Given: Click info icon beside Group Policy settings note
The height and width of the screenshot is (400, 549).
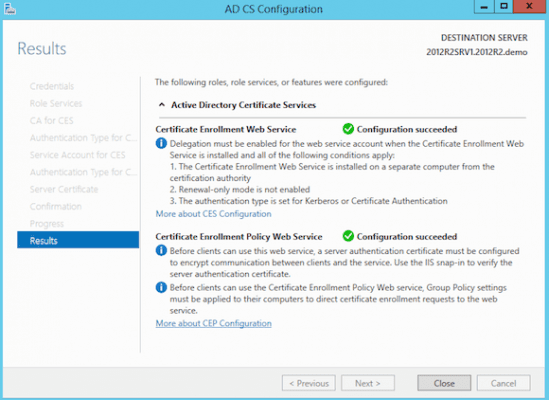Looking at the screenshot, I should tap(161, 287).
